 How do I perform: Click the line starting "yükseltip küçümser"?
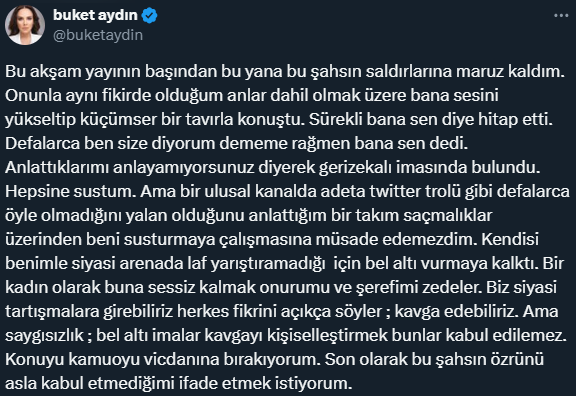(279, 119)
